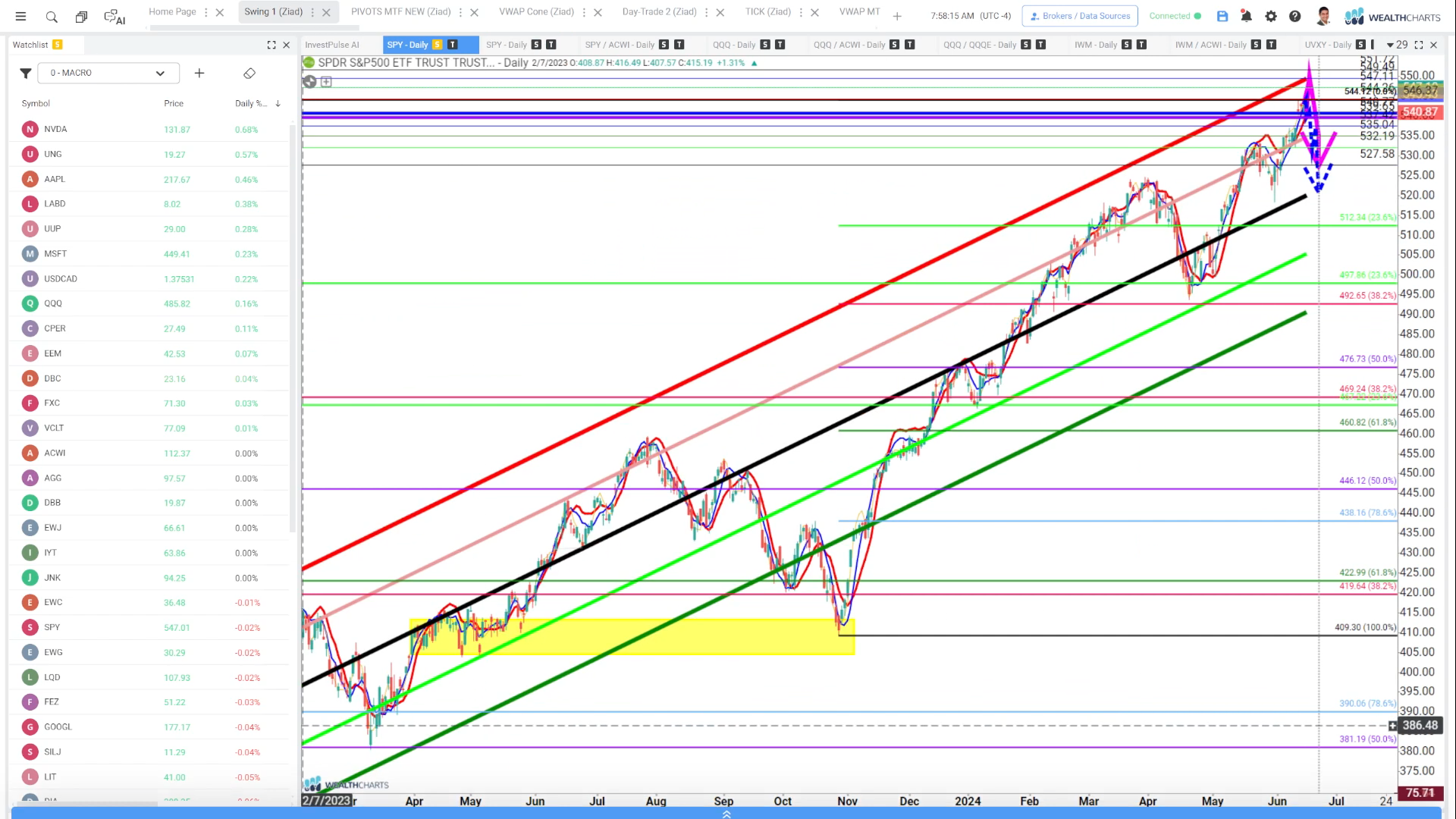Open the QQQ / ACWI - Daily chart tab
1456x819 pixels.
(849, 45)
